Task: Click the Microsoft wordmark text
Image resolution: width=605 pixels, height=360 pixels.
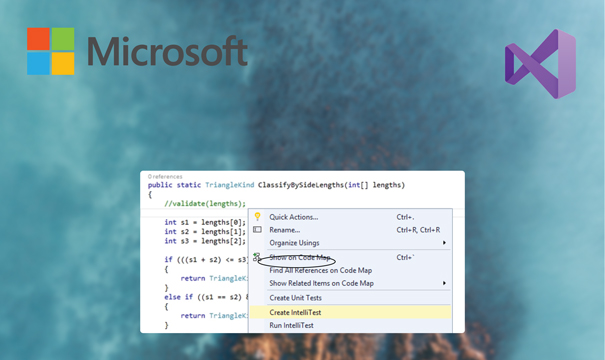Action: 167,51
